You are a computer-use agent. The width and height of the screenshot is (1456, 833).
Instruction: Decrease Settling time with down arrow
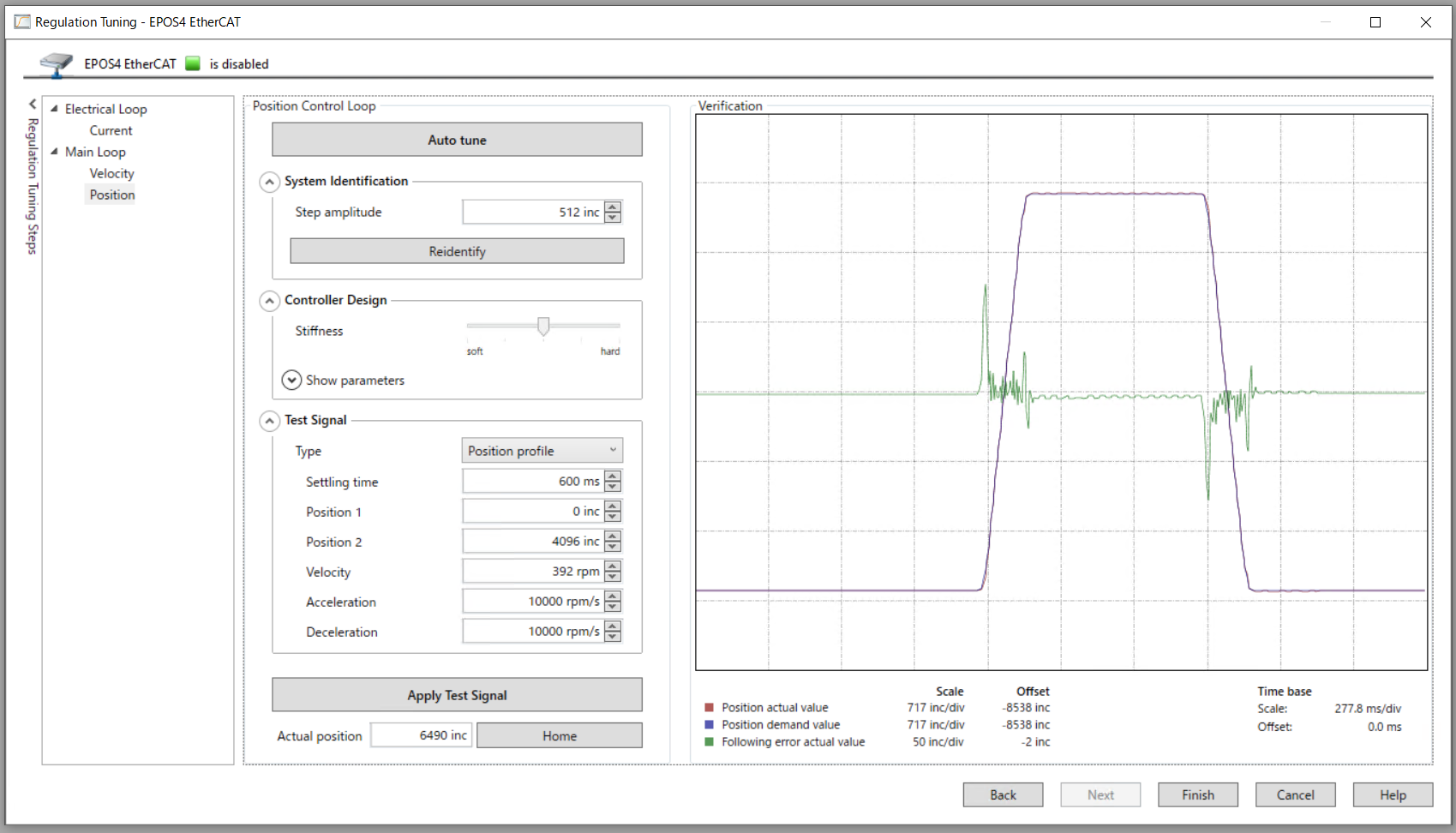click(x=613, y=488)
